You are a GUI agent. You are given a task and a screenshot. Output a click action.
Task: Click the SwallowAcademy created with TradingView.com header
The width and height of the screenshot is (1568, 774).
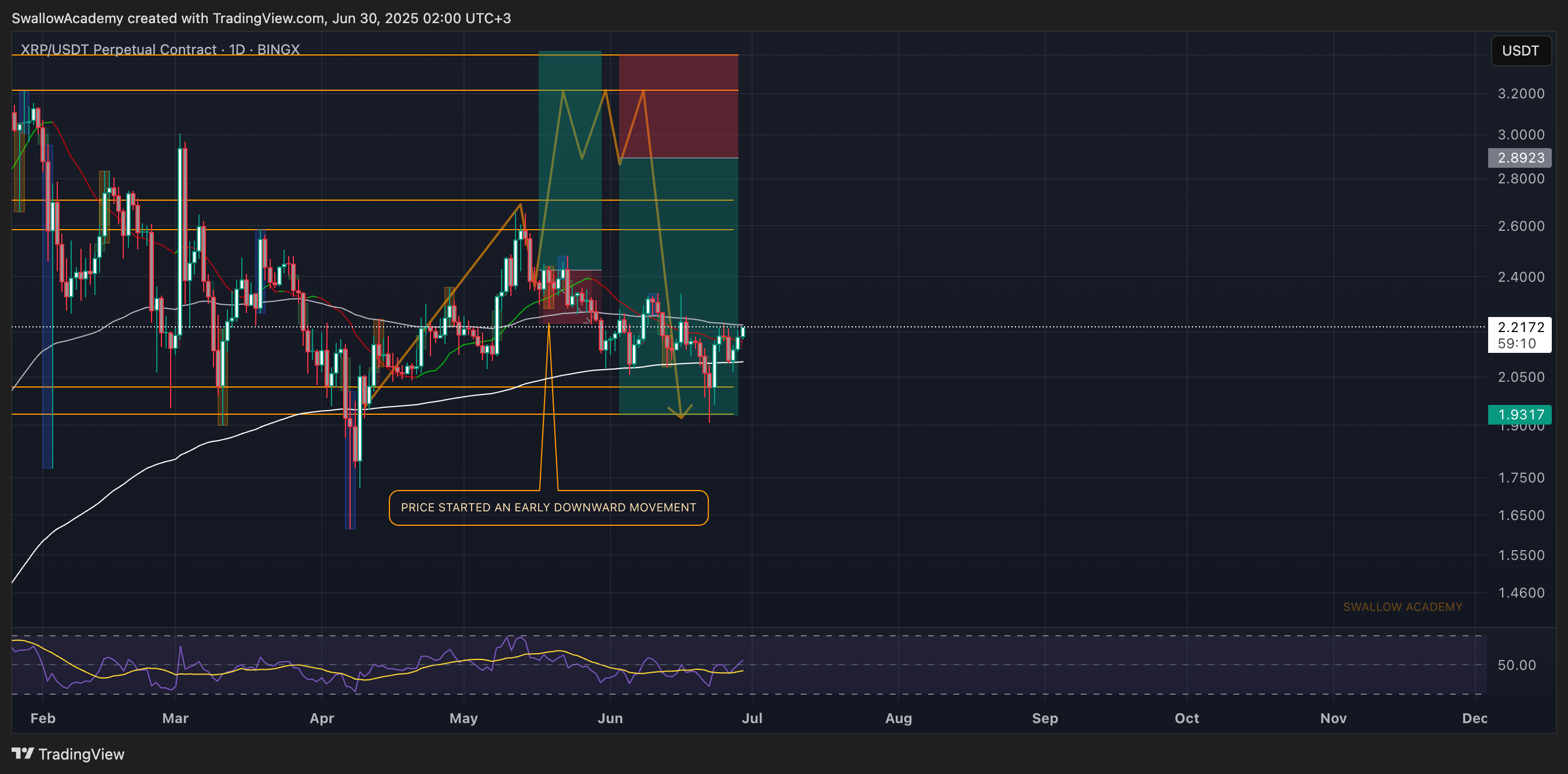261,19
